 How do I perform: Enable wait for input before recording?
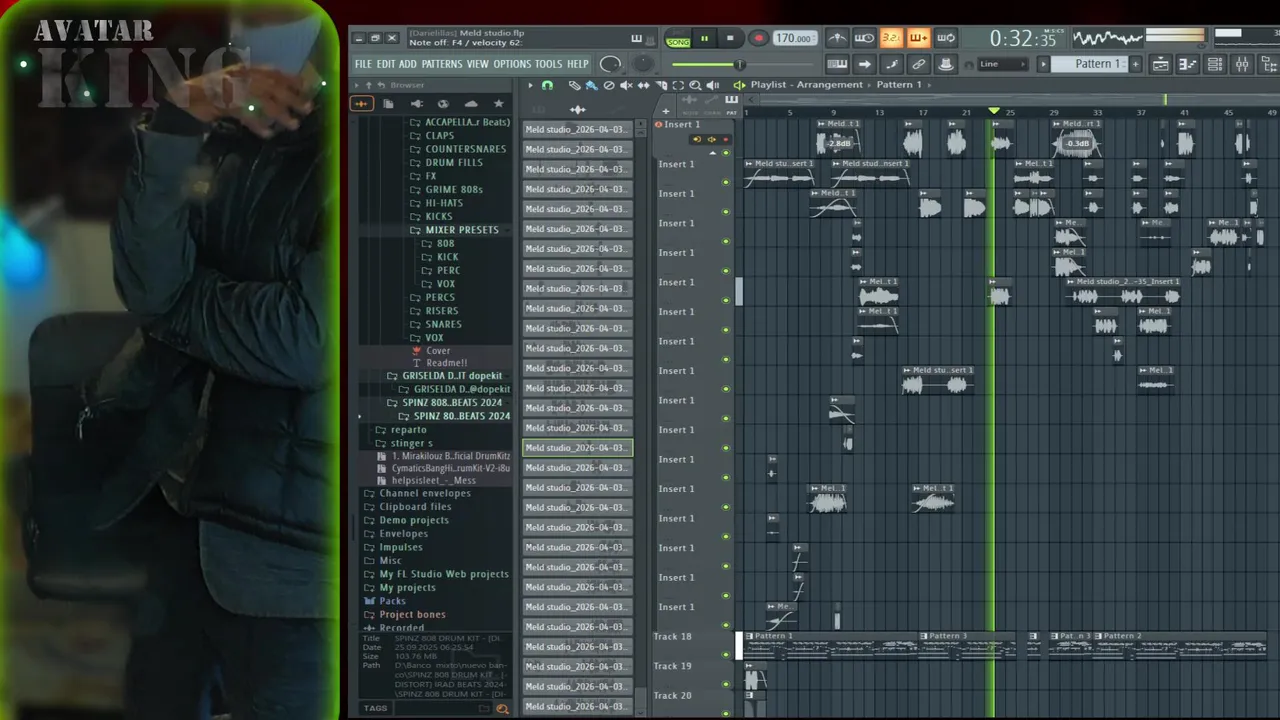pos(864,38)
